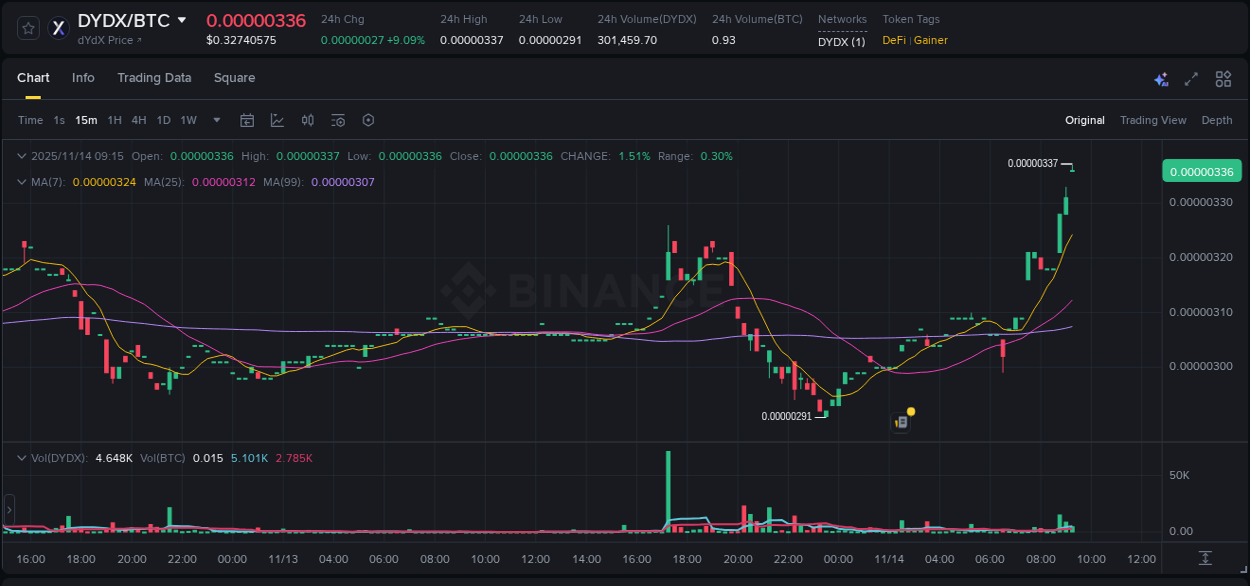Open the Info tab

83,78
